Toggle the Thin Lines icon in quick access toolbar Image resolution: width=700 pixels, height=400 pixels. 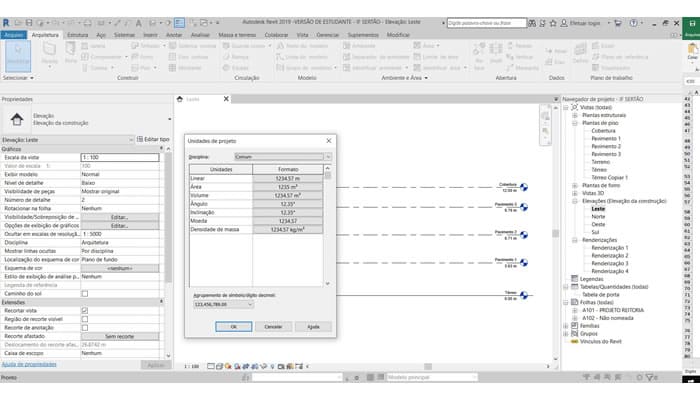179,23
